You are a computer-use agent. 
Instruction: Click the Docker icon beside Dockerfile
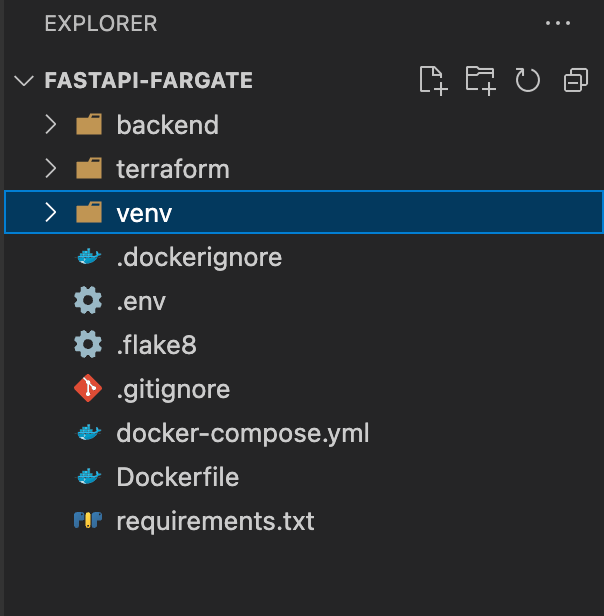(x=89, y=477)
